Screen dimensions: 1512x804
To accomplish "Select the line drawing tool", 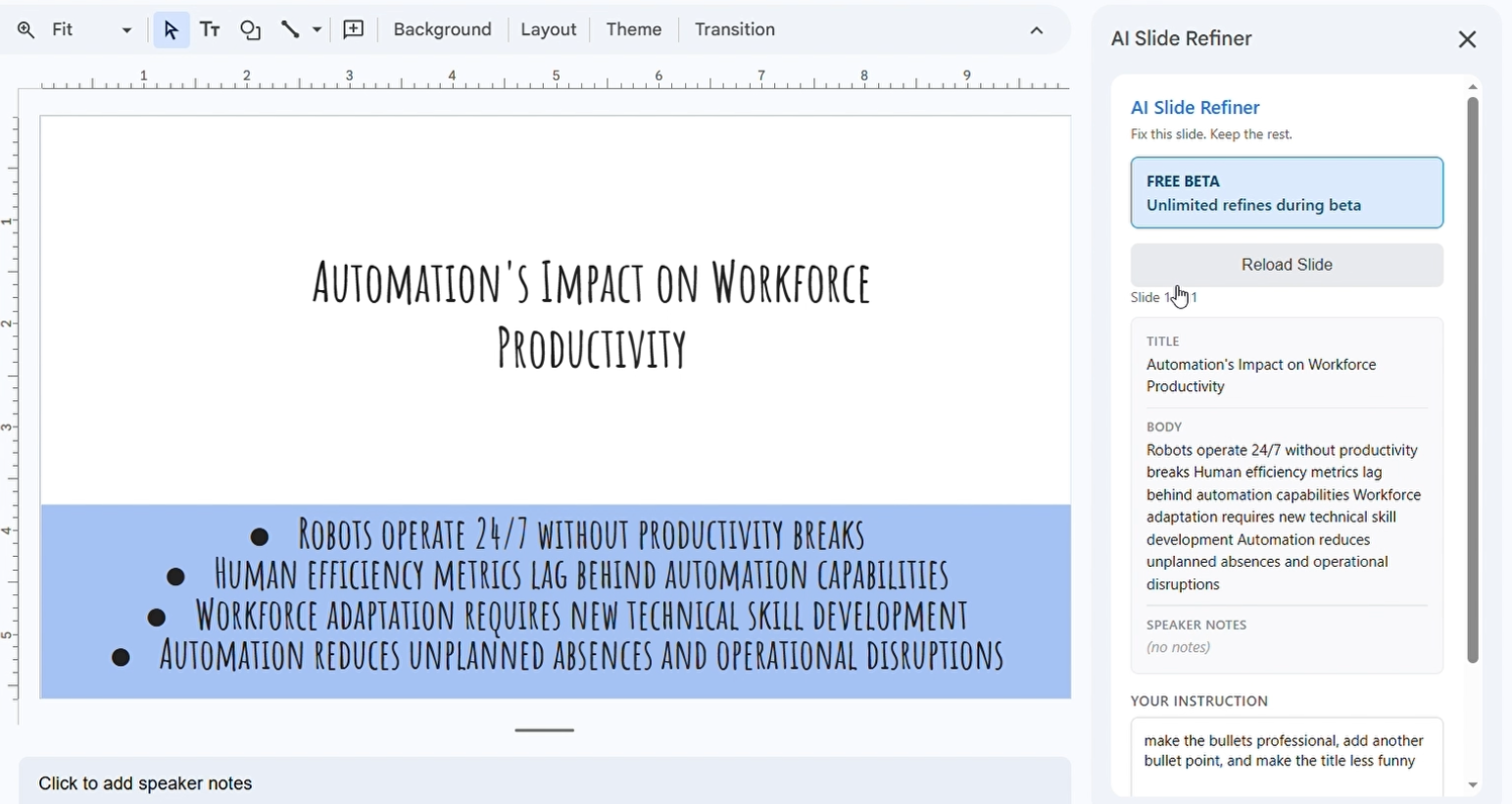I will tap(289, 29).
